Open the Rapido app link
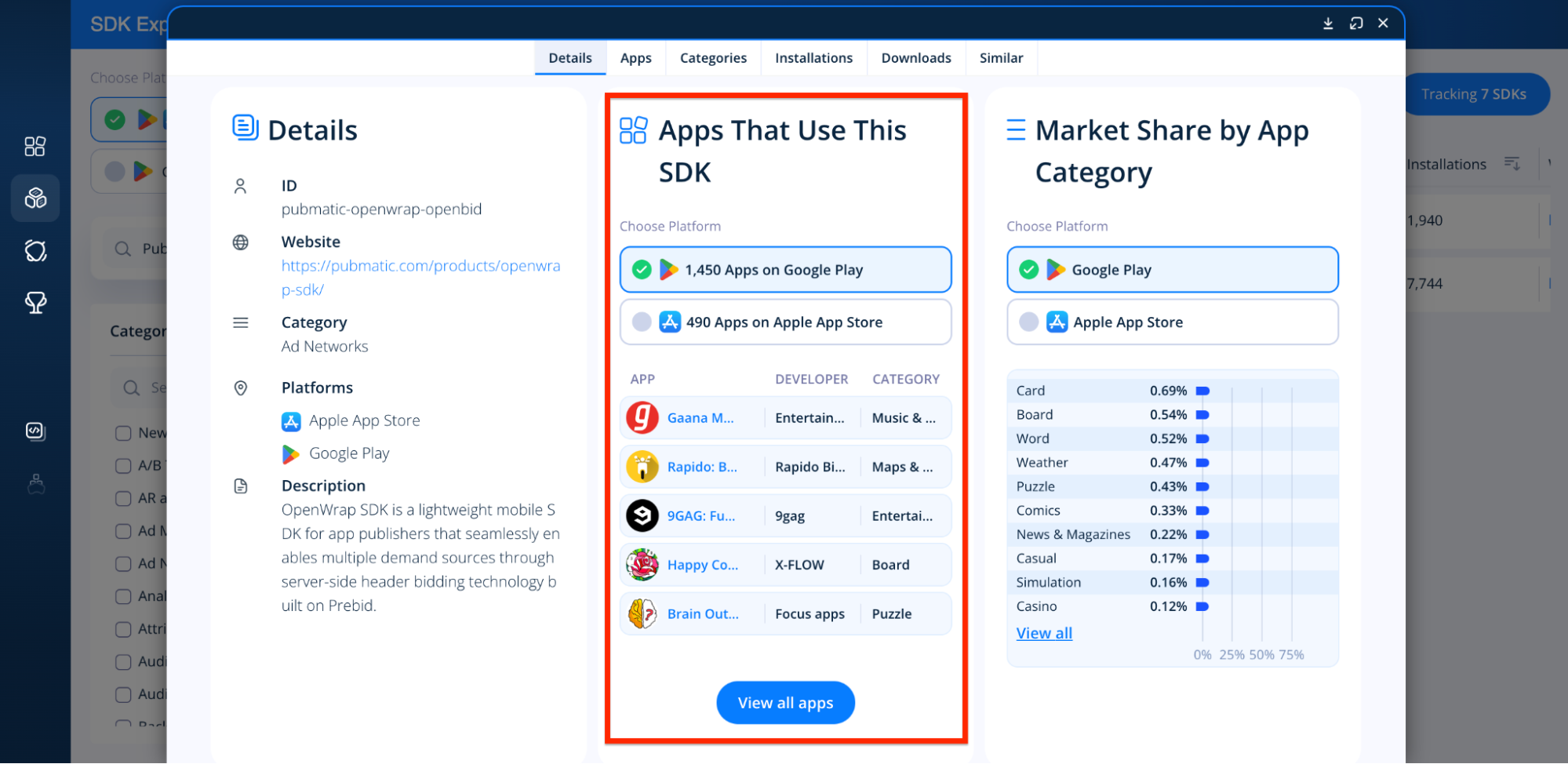 coord(702,467)
